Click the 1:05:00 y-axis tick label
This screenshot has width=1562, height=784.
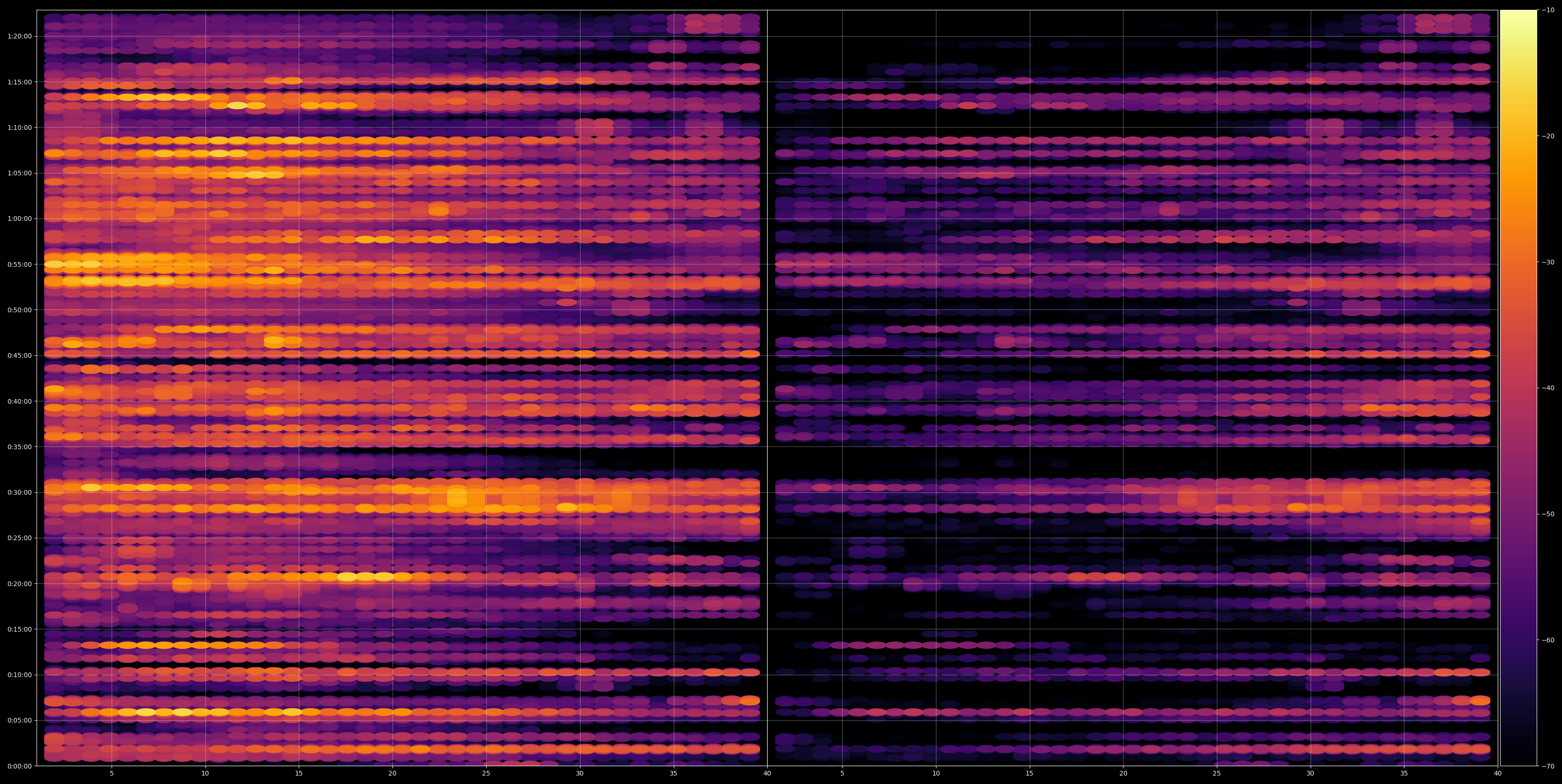coord(19,173)
